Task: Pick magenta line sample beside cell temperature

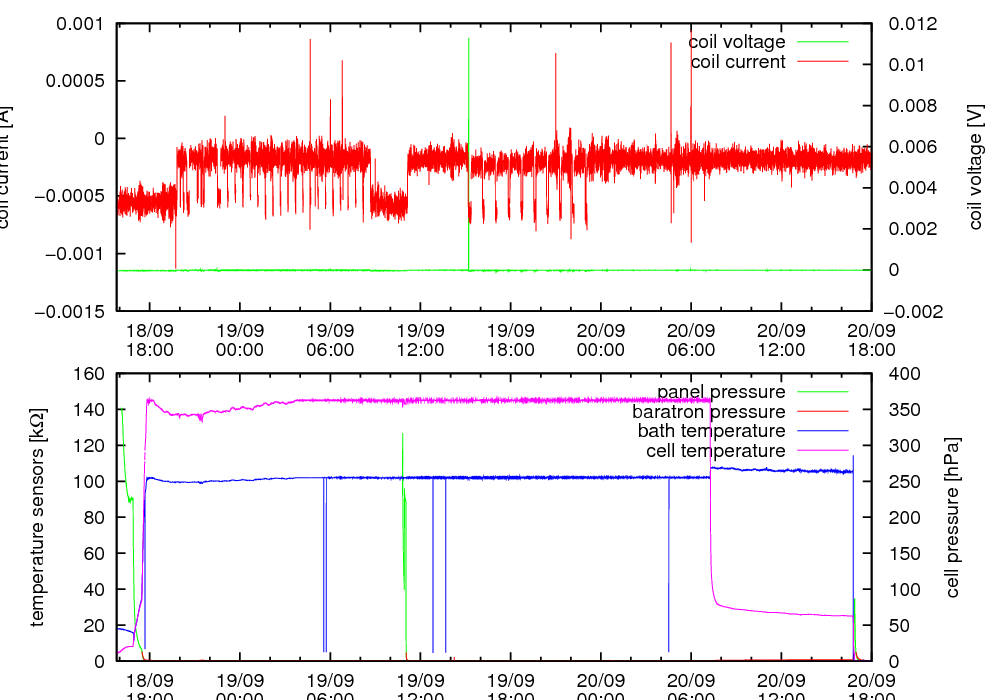Action: click(x=822, y=451)
